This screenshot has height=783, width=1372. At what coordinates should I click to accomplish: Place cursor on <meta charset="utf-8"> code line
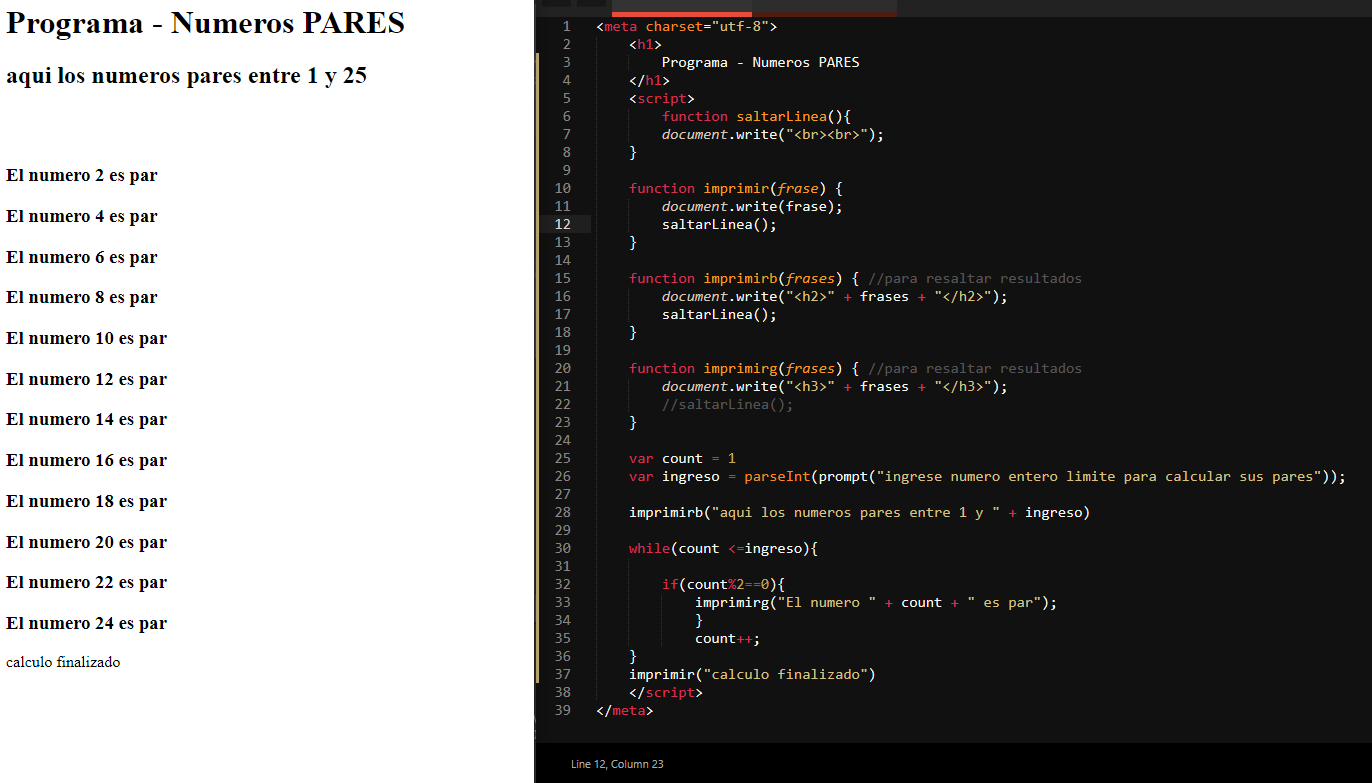click(686, 26)
